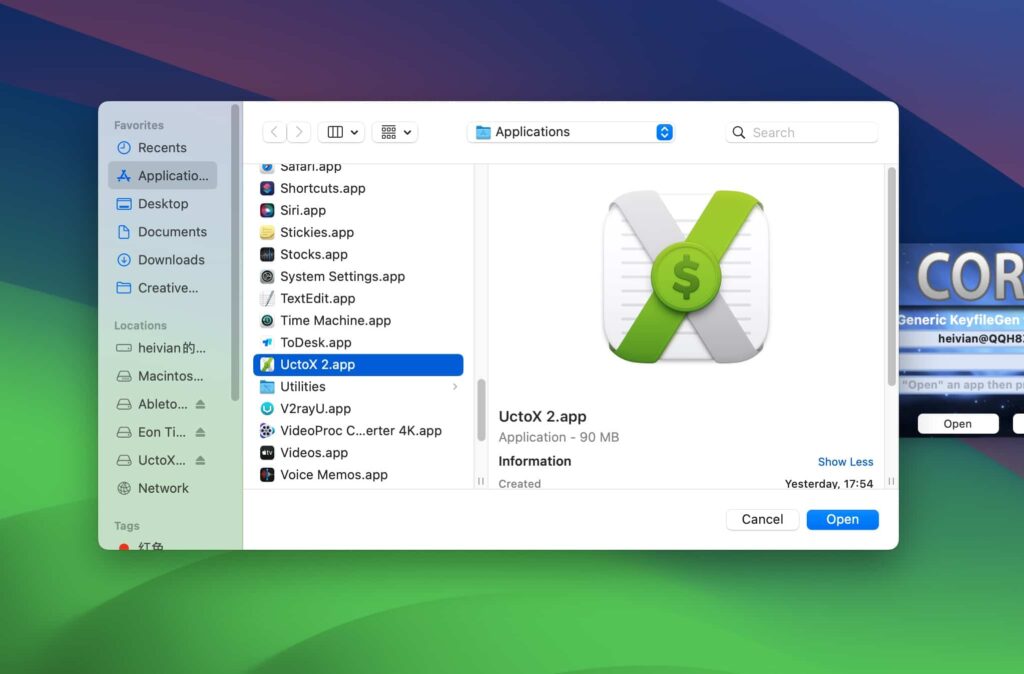Collapse details with Show Less
This screenshot has height=674, width=1024.
[x=845, y=462]
